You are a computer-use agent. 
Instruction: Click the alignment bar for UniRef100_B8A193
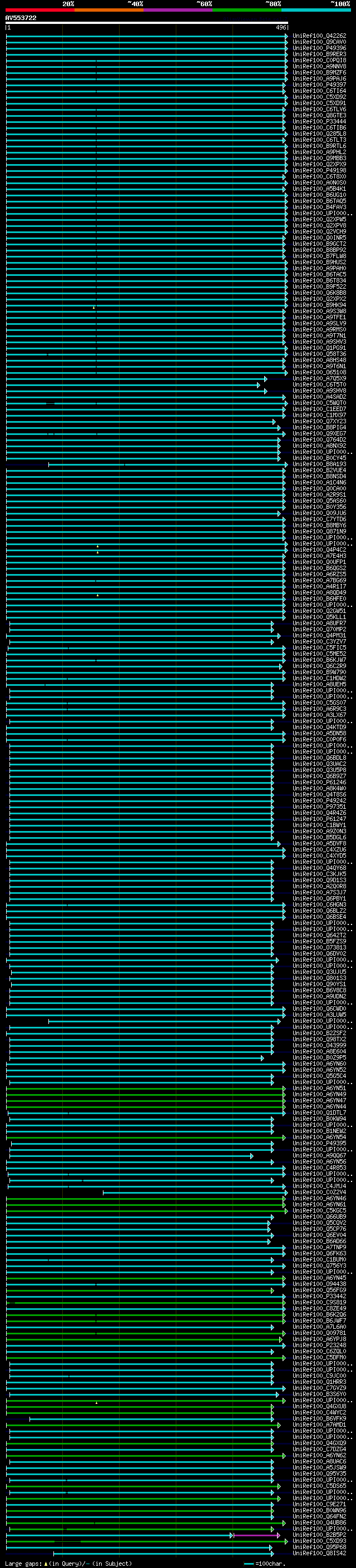[168, 465]
